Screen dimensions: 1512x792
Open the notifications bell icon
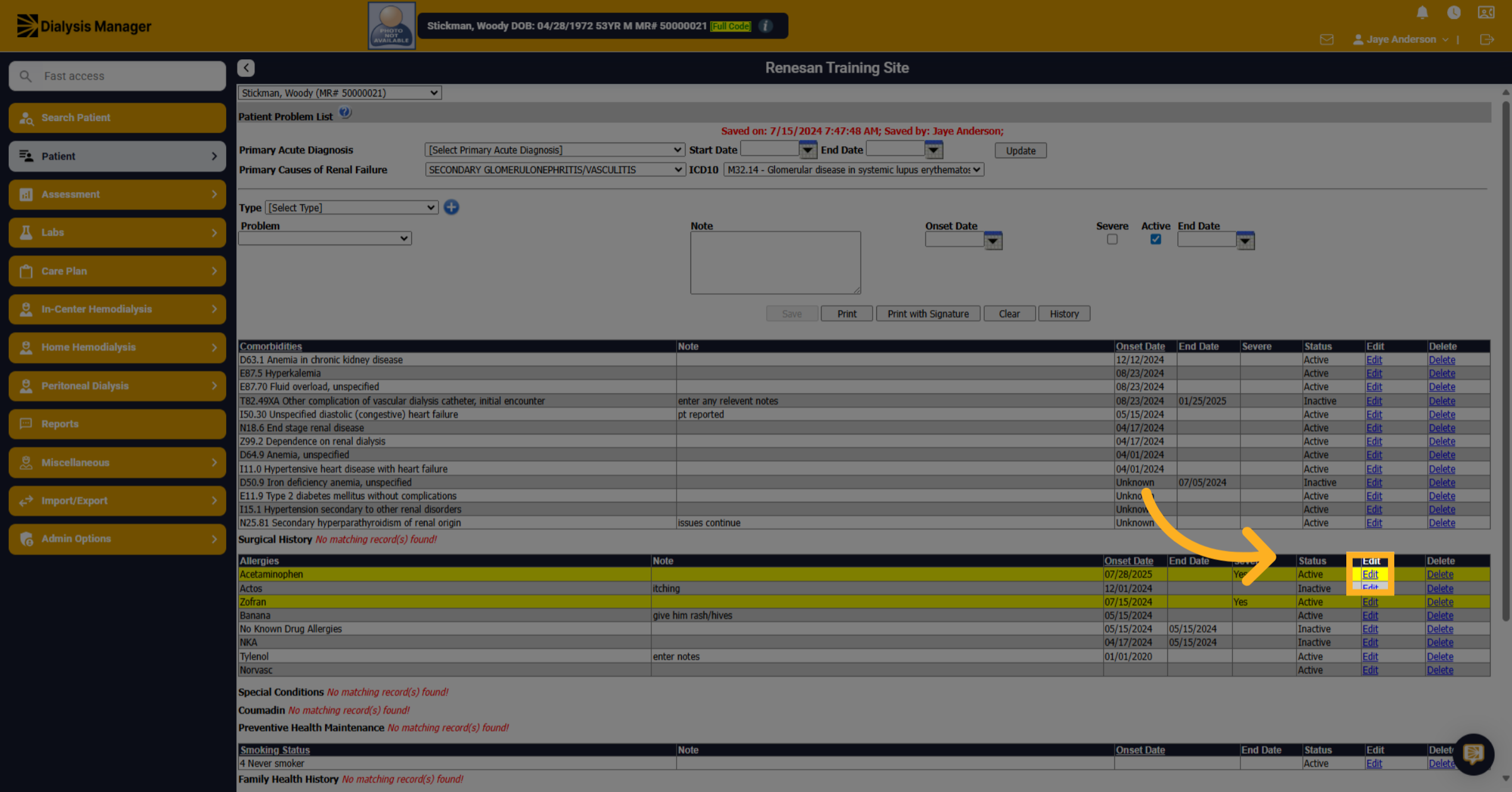[1422, 13]
